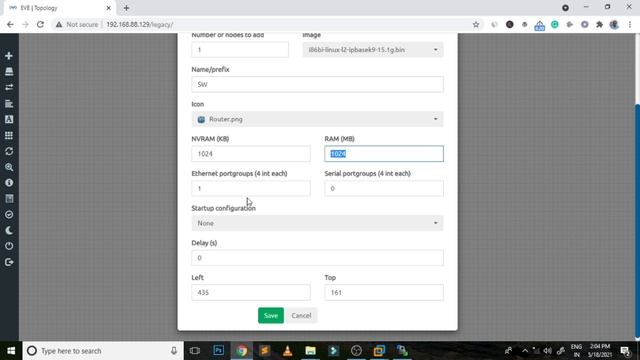Open Task View in the taskbar
The width and height of the screenshot is (640, 360).
tap(195, 351)
